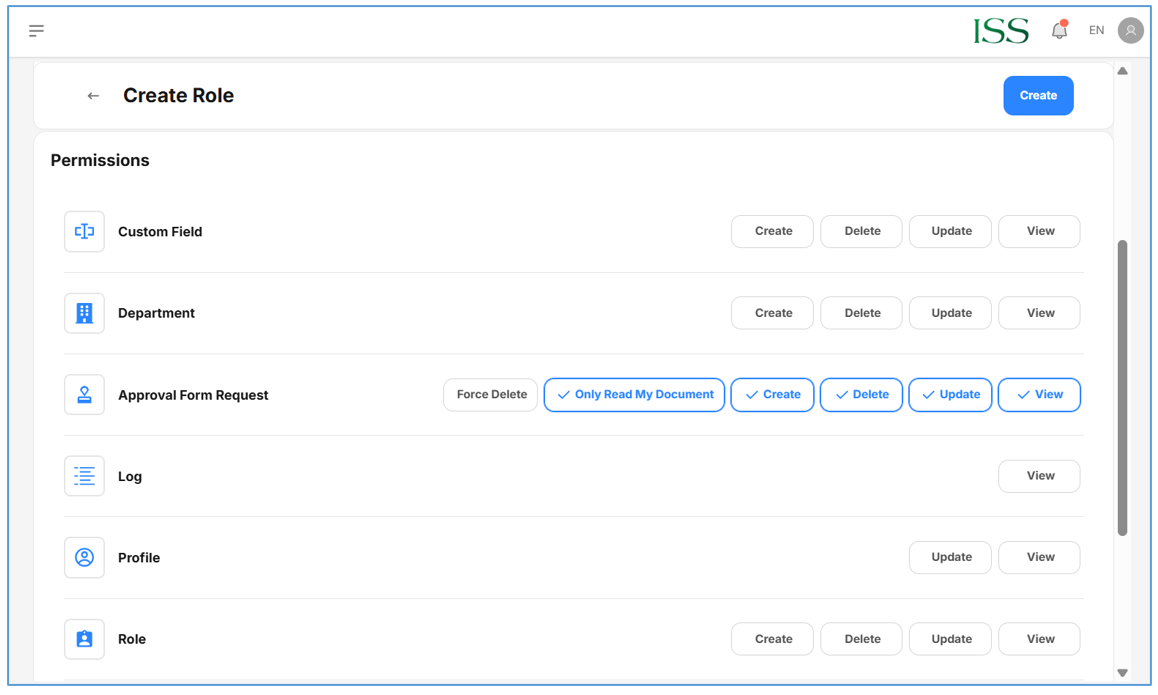Enable Create permission for Department
The width and height of the screenshot is (1158, 695).
[x=772, y=313]
